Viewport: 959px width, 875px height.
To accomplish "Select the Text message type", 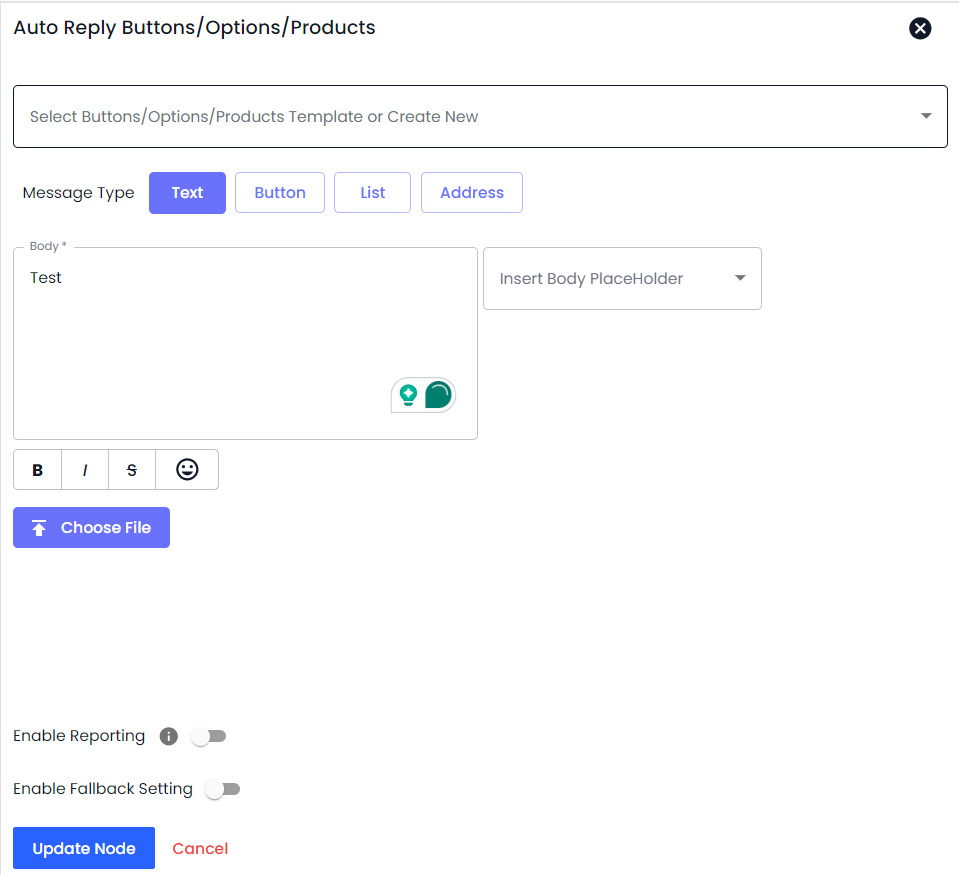I will click(187, 193).
